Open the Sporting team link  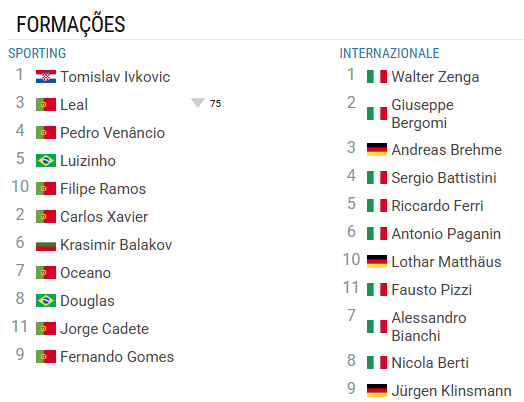(37, 53)
